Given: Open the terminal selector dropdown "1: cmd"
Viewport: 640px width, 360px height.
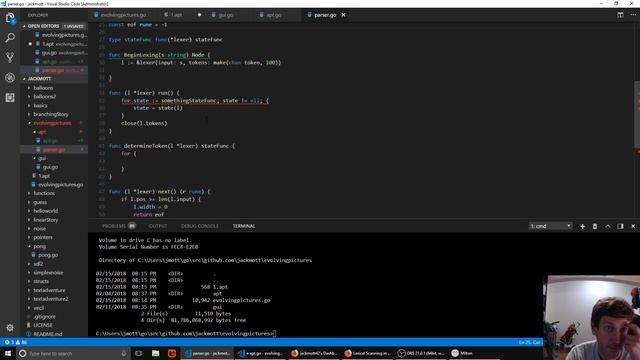Looking at the screenshot, I should tap(550, 226).
